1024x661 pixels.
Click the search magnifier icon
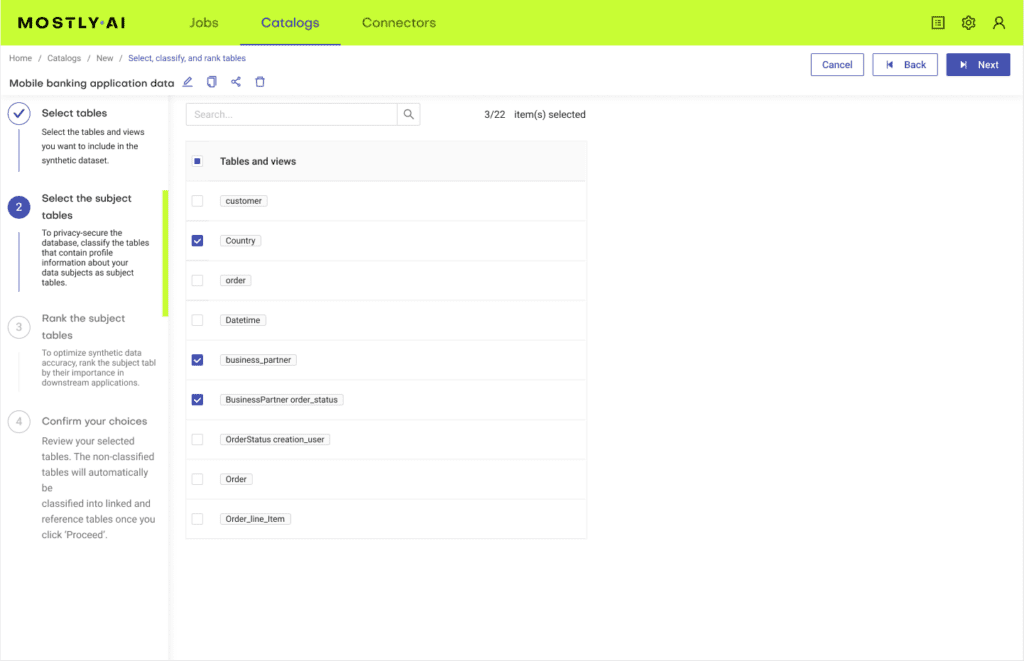(x=408, y=115)
